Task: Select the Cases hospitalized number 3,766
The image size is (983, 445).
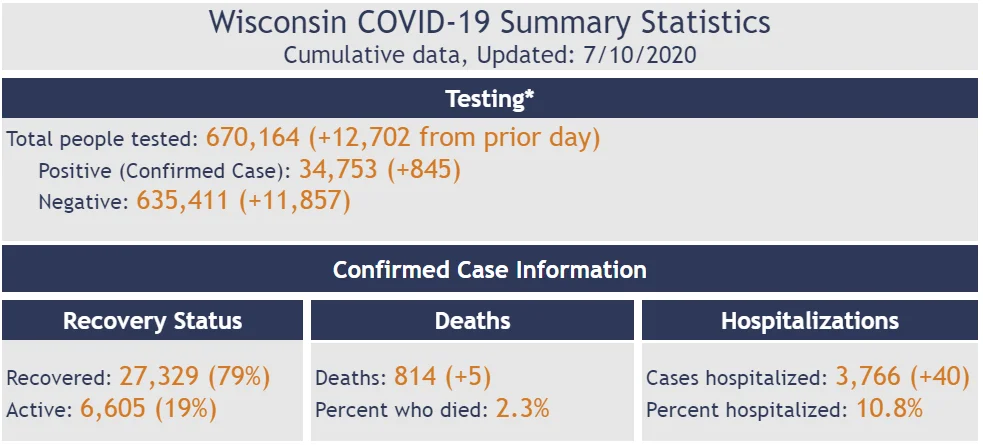Action: (x=868, y=377)
